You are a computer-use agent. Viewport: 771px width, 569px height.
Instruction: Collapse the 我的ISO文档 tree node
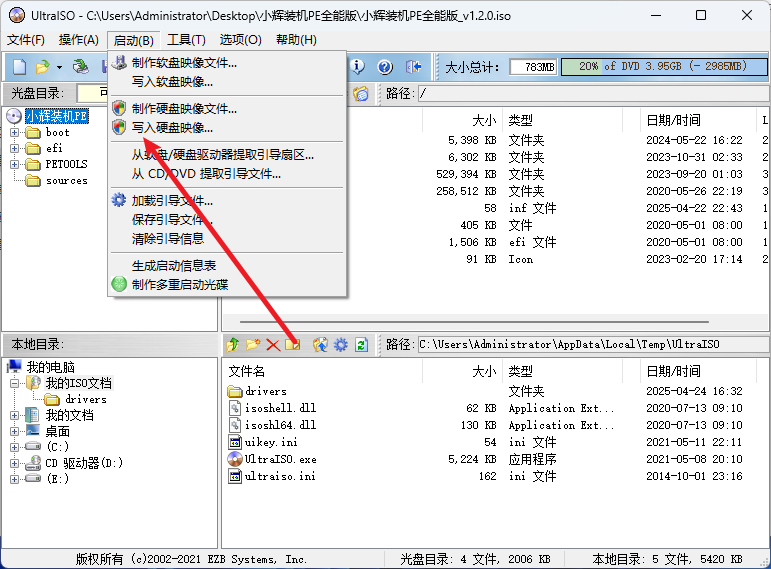click(x=14, y=383)
